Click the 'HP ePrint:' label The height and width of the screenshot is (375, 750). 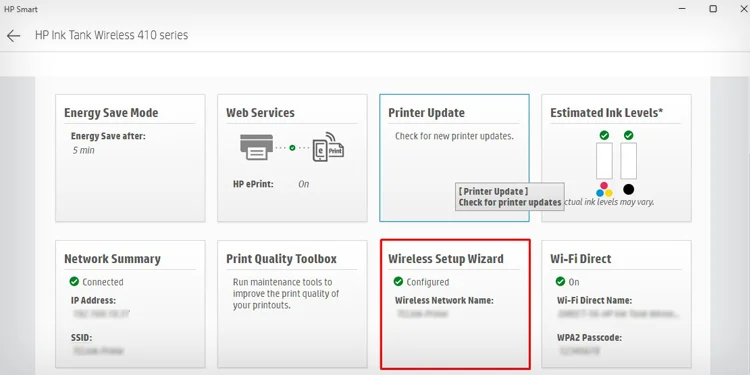pyautogui.click(x=253, y=184)
